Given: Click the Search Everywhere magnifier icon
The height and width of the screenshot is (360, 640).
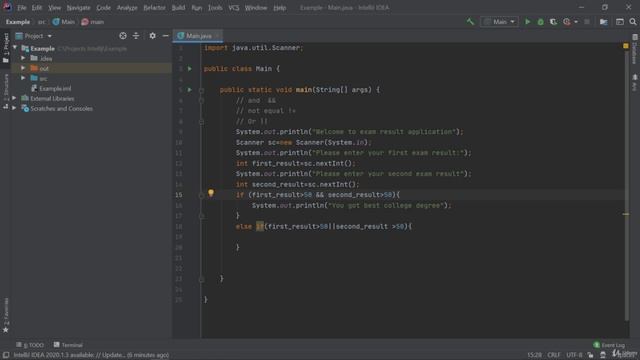Looking at the screenshot, I should (x=633, y=22).
